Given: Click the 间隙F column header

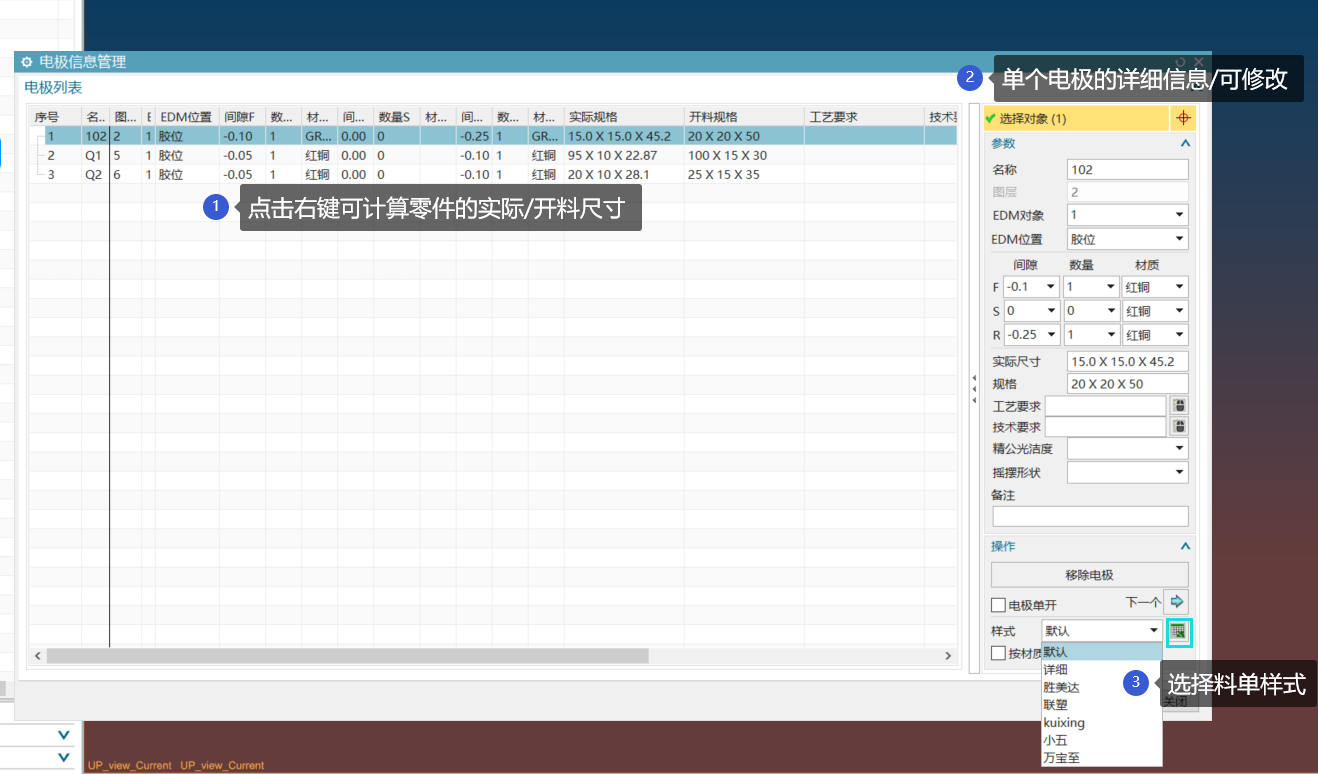Looking at the screenshot, I should tap(243, 117).
